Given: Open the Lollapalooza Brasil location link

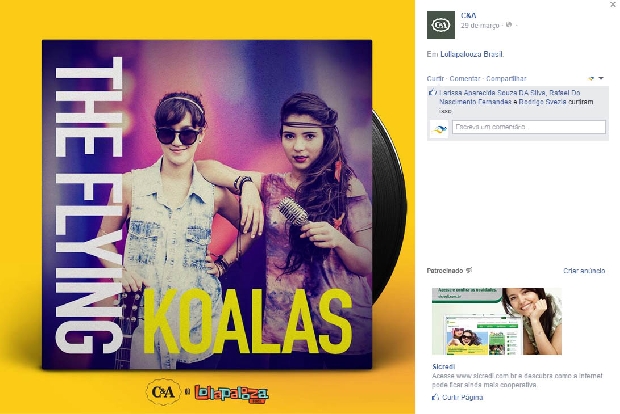Looking at the screenshot, I should pos(472,54).
